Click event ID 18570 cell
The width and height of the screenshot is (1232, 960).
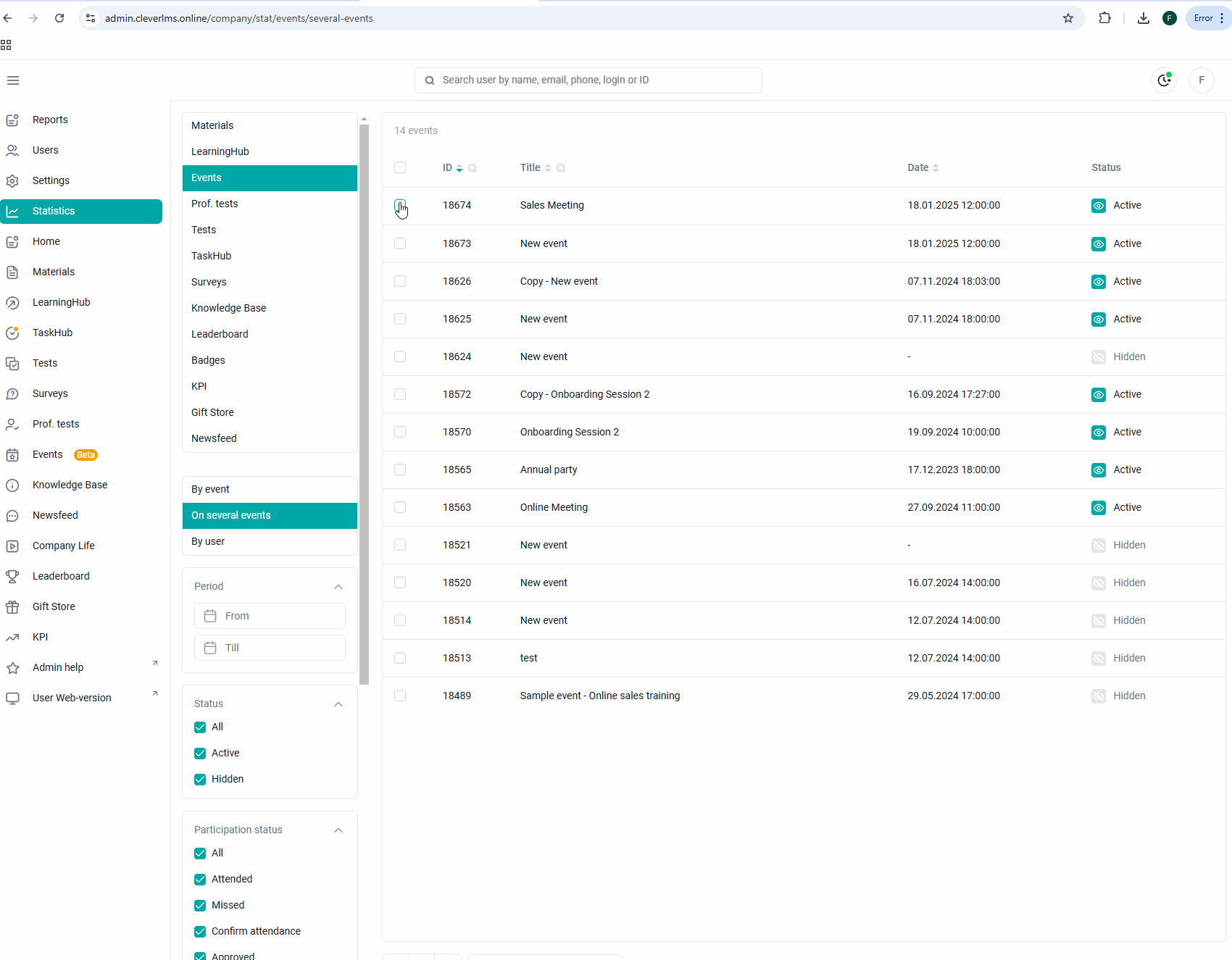[x=457, y=433]
